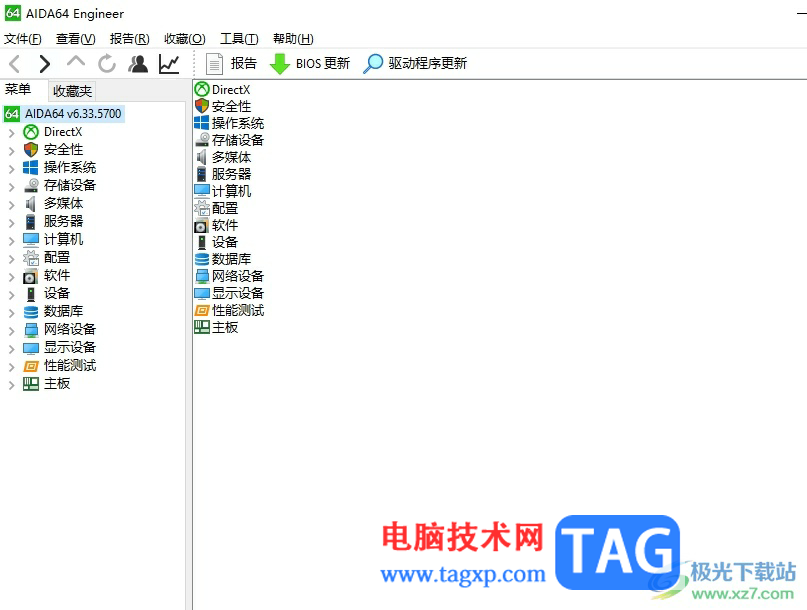The height and width of the screenshot is (610, 807).
Task: Expand the 服务器 tree node
Action: tap(11, 223)
